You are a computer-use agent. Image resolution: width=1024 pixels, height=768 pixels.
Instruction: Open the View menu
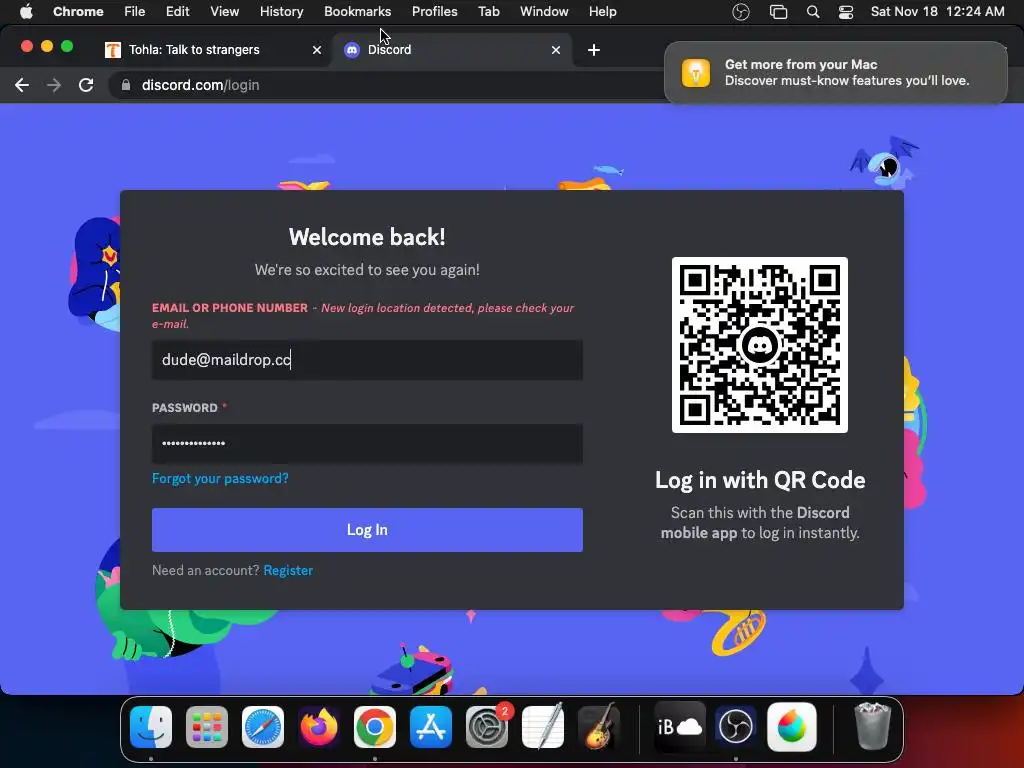click(224, 12)
